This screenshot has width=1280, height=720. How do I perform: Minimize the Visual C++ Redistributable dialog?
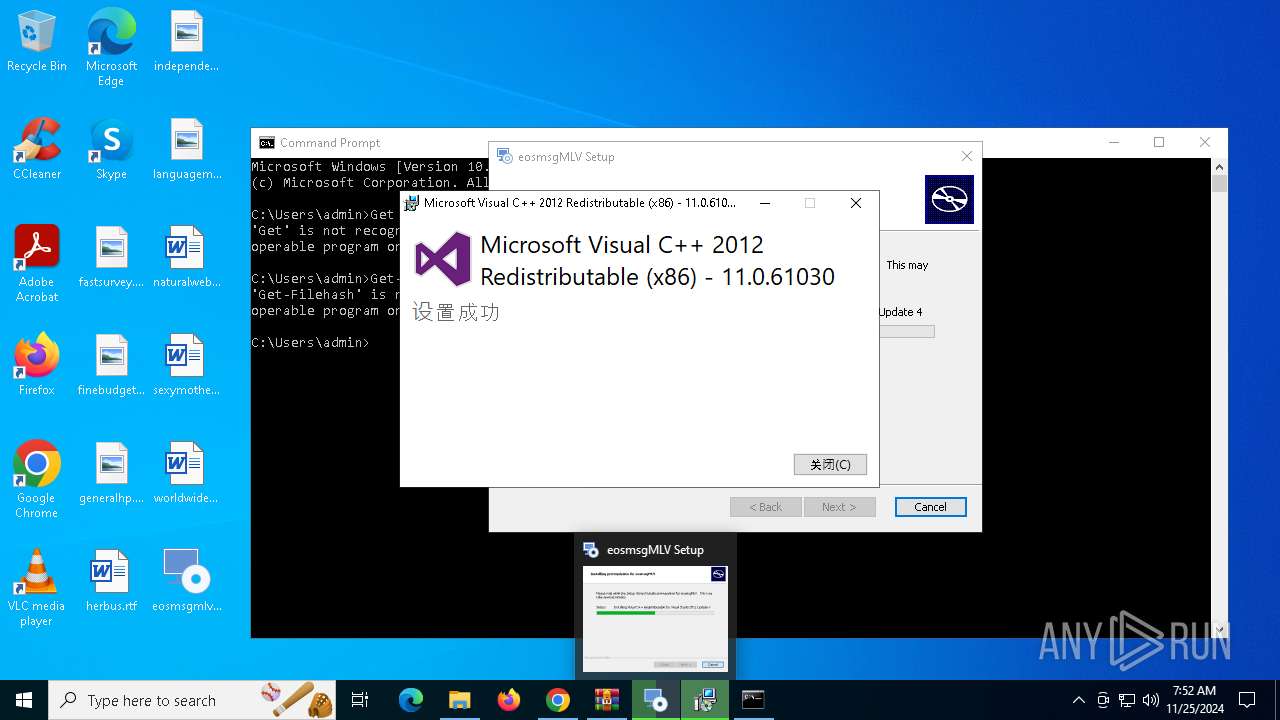[765, 203]
